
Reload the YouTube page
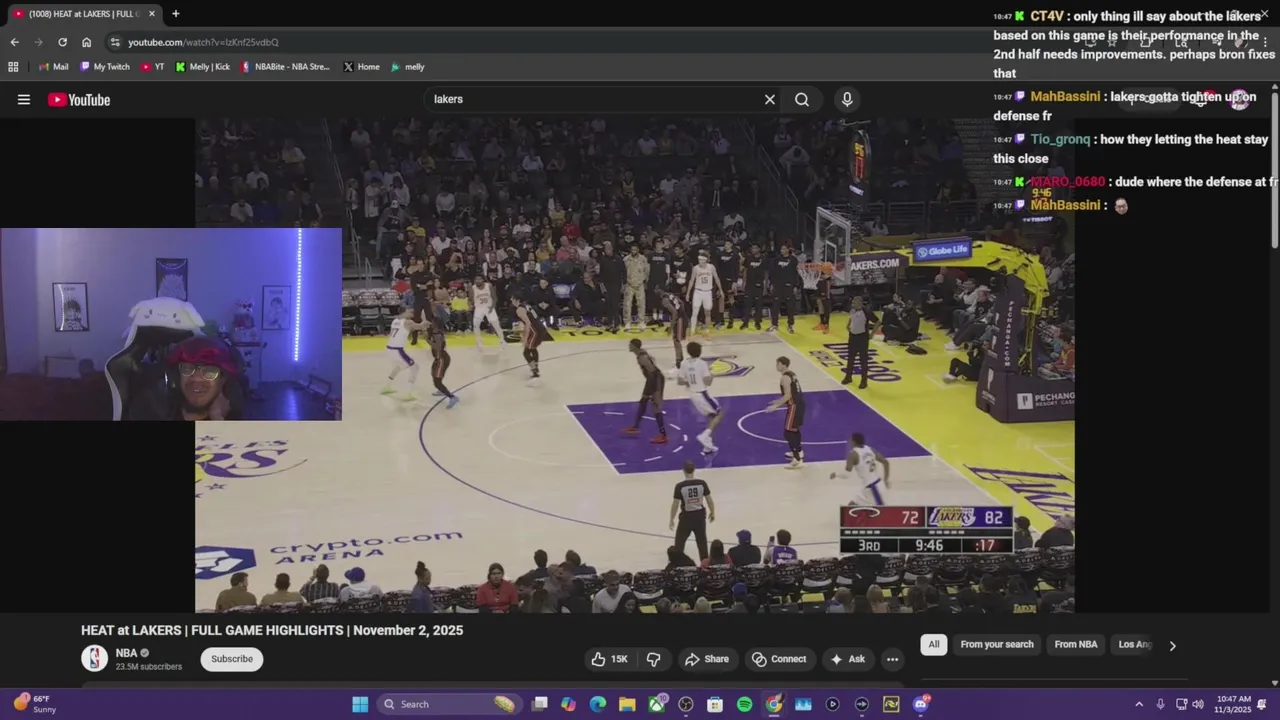pos(62,42)
